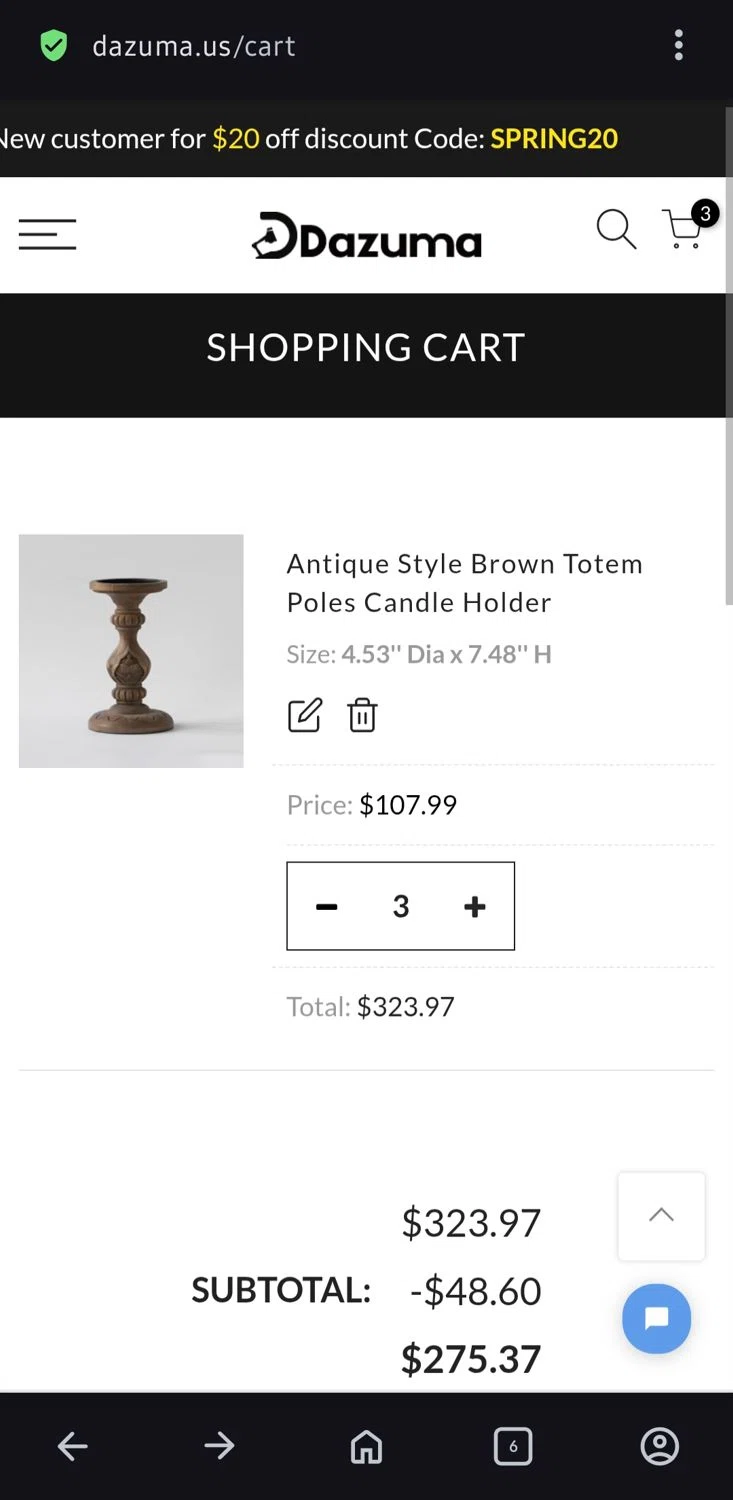Delete item using the trash icon
733x1500 pixels.
[x=362, y=716]
